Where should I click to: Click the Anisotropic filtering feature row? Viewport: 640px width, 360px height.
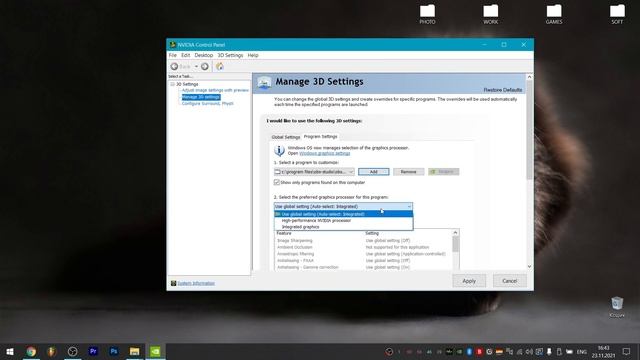coord(363,254)
